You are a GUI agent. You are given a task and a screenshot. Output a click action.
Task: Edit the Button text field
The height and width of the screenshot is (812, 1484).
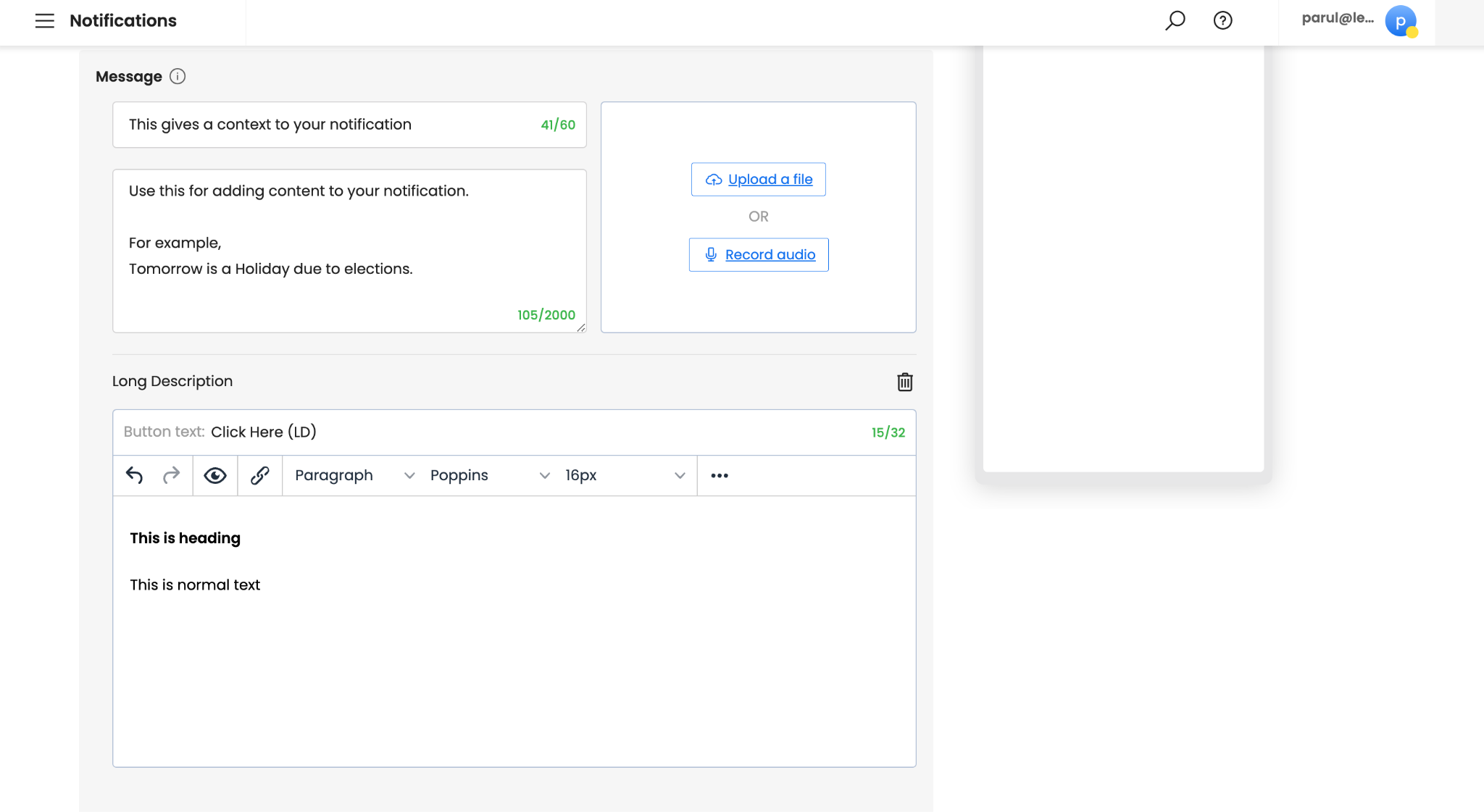pyautogui.click(x=507, y=432)
